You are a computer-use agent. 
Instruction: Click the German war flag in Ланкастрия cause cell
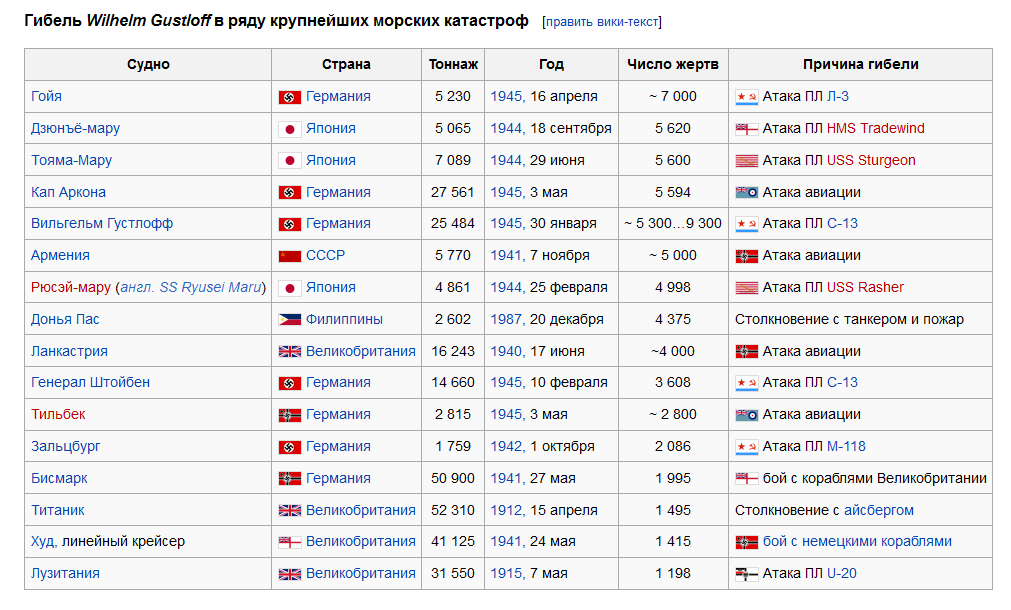pyautogui.click(x=747, y=351)
